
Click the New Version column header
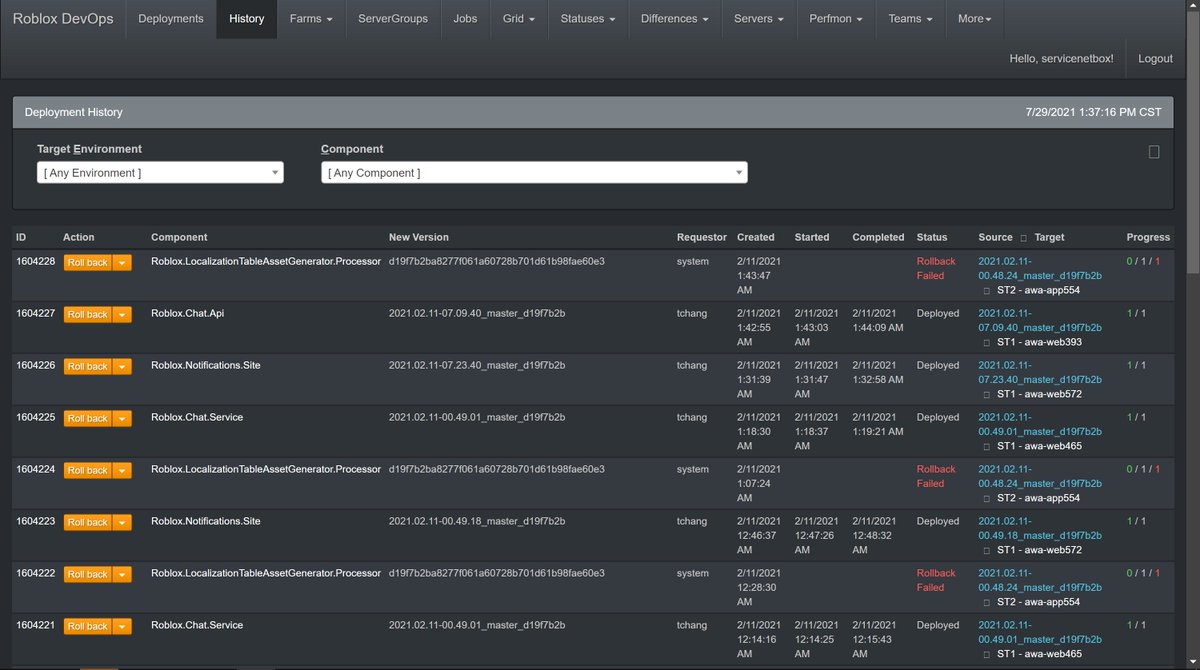pos(419,238)
